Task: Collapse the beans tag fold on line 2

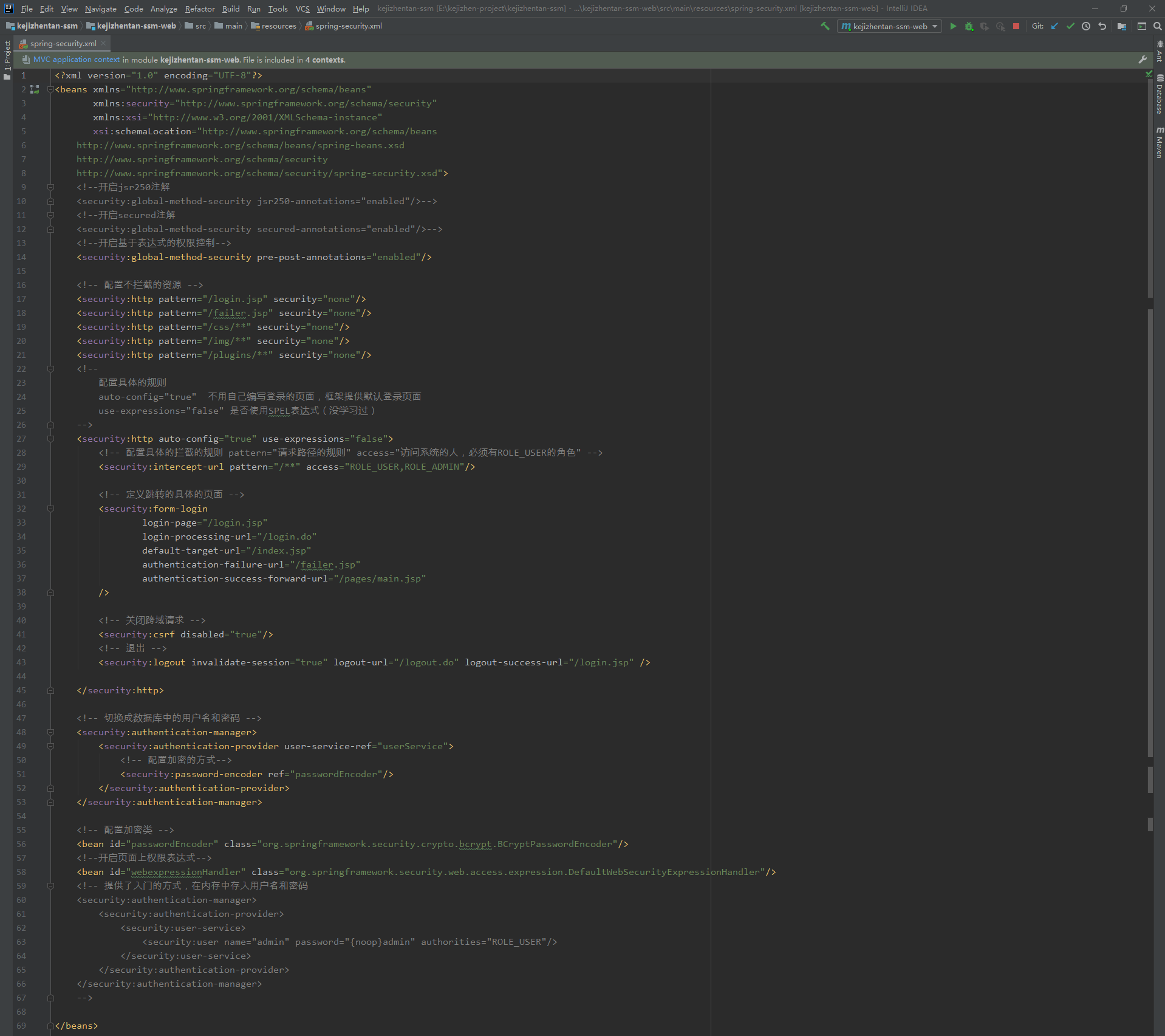Action: click(51, 89)
